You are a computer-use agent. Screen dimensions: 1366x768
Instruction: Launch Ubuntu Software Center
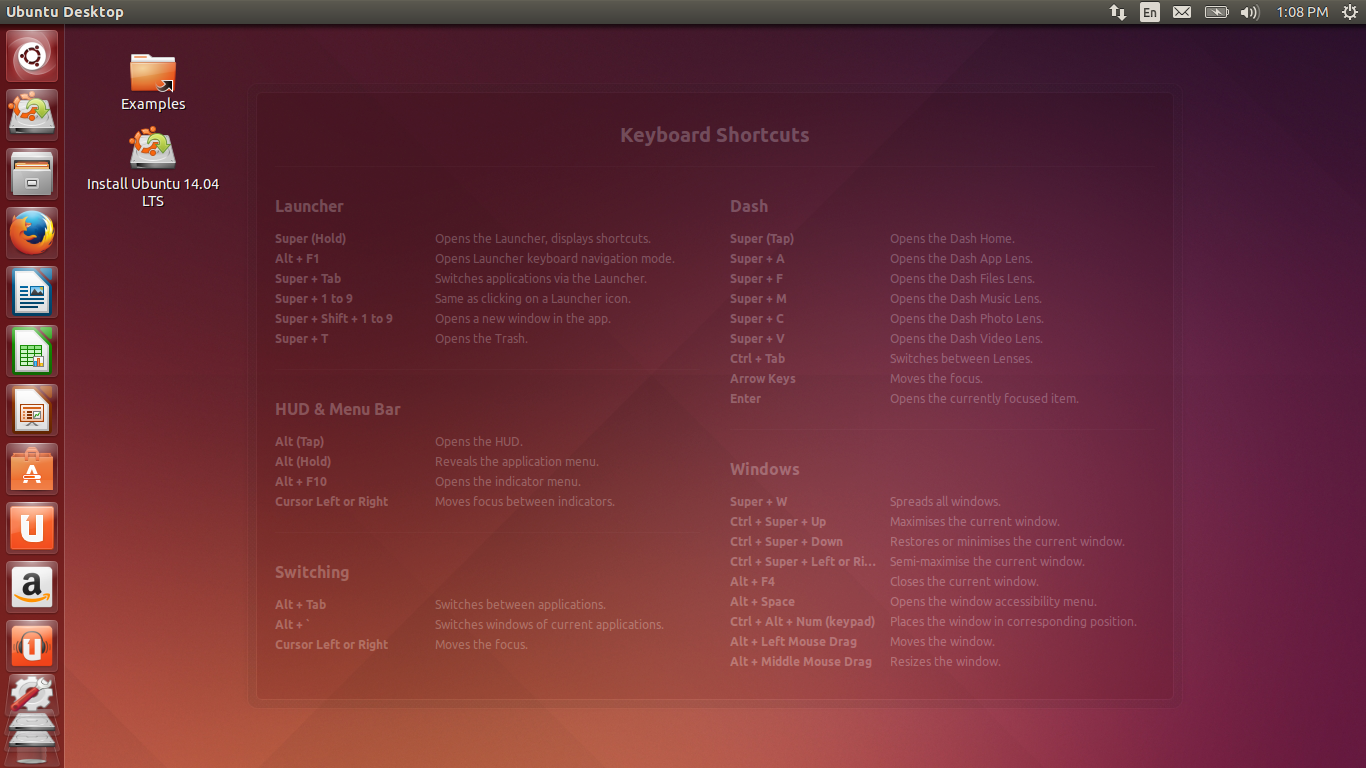(33, 469)
